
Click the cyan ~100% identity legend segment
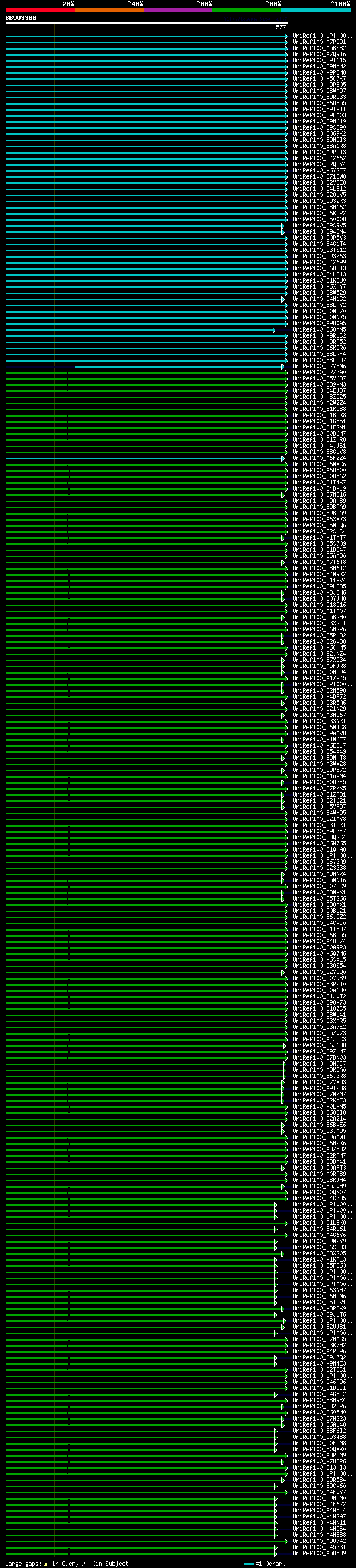pos(317,10)
